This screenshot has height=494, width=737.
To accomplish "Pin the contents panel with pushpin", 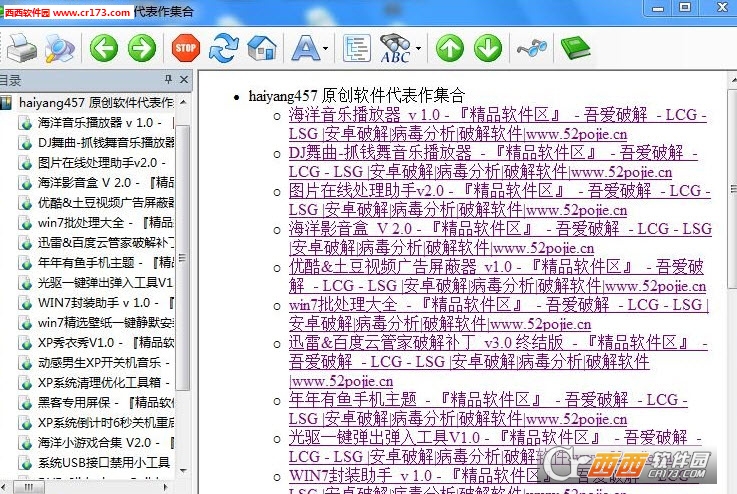I will pos(168,79).
